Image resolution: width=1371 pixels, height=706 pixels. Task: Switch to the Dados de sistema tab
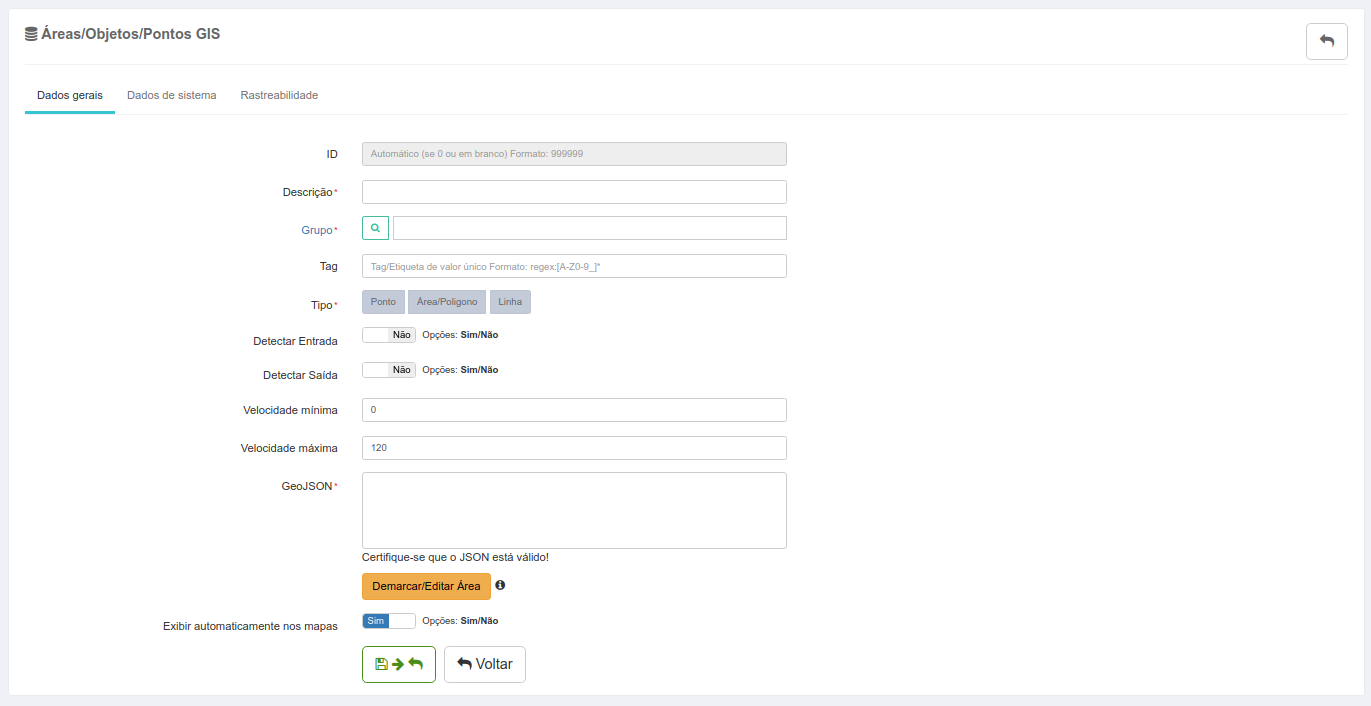(x=171, y=96)
